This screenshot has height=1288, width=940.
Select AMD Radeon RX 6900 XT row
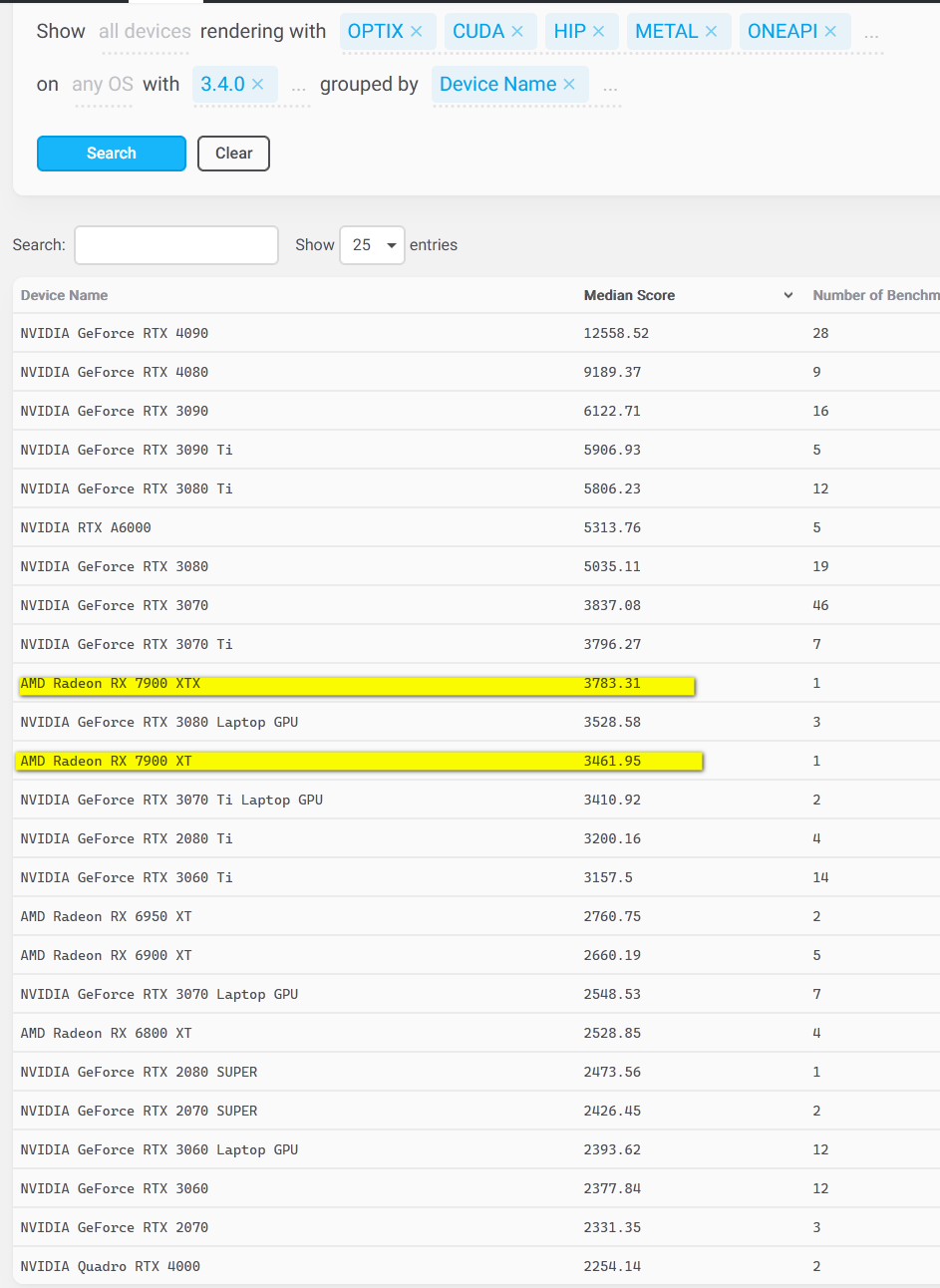107,955
